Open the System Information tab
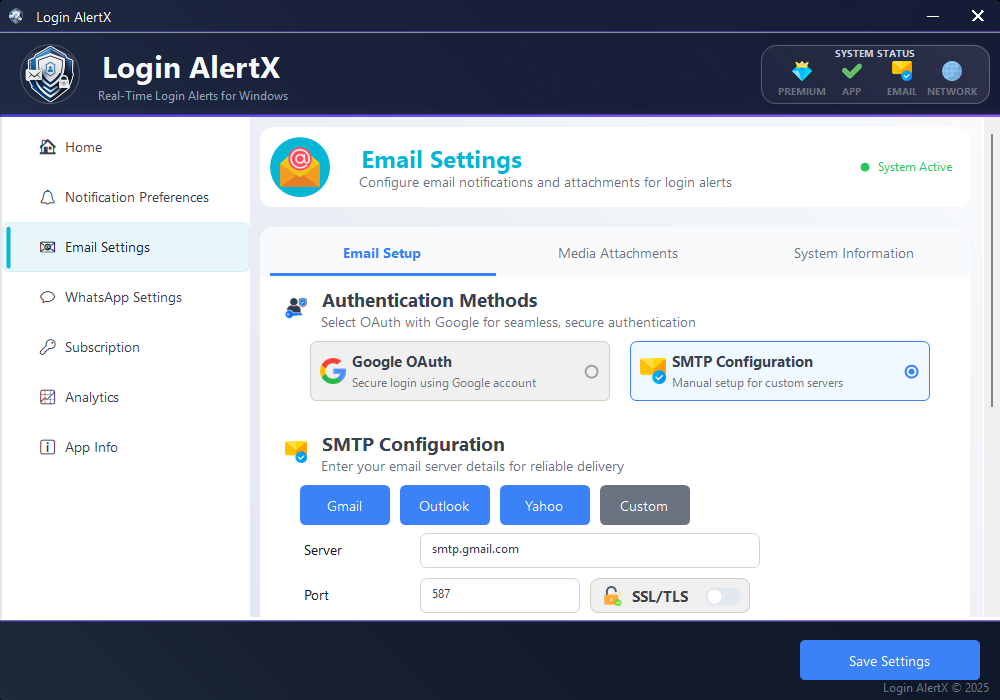 [x=853, y=253]
